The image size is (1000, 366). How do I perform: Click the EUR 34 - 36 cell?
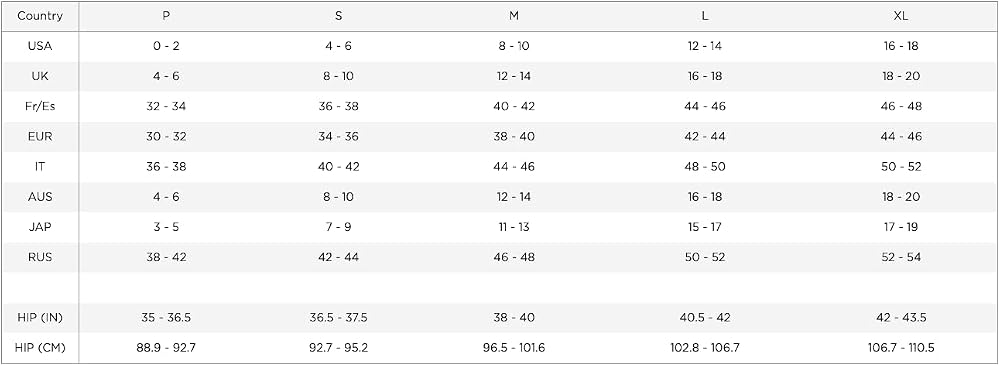coord(339,136)
